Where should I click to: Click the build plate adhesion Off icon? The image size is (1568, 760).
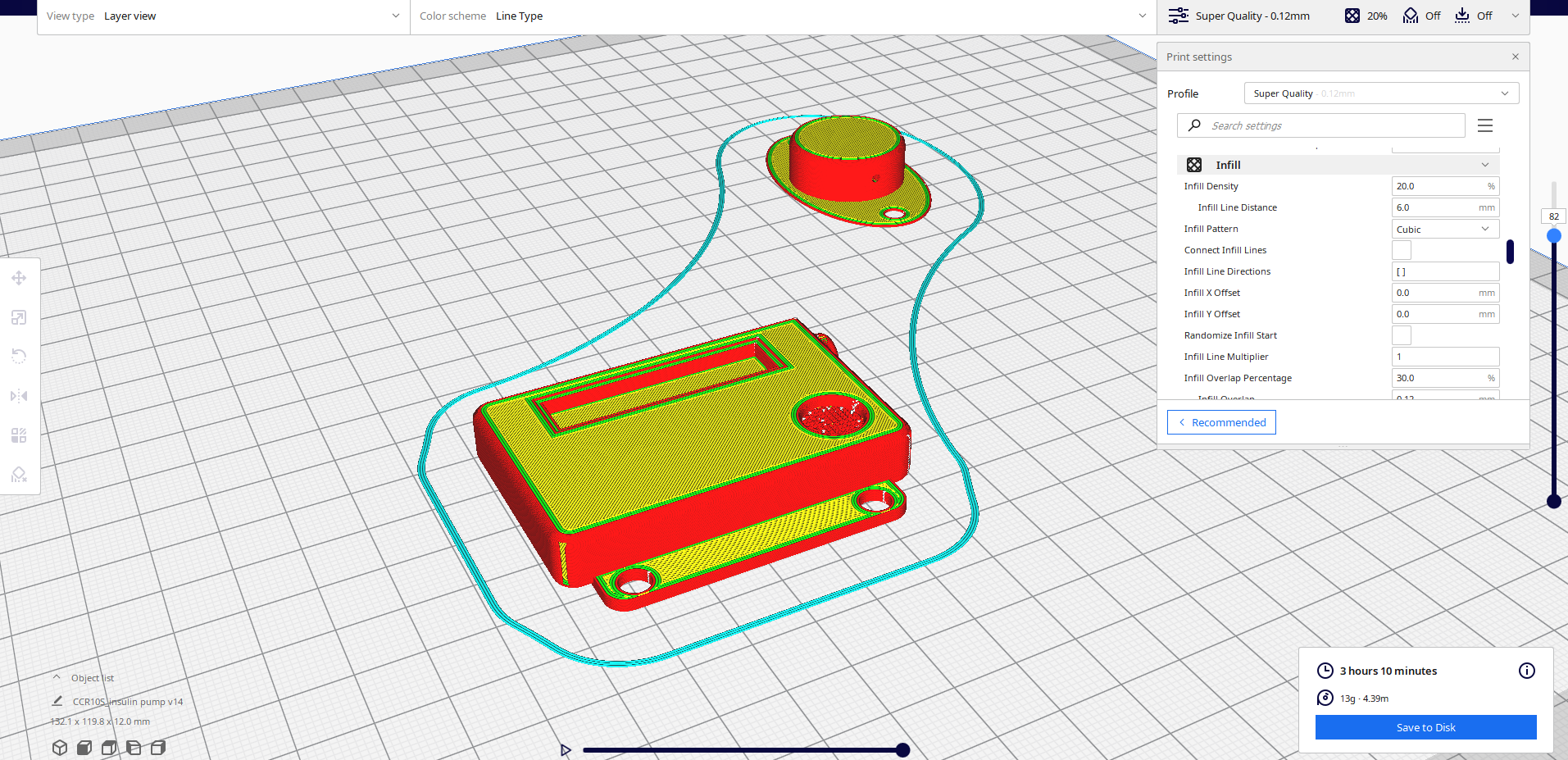click(x=1462, y=16)
